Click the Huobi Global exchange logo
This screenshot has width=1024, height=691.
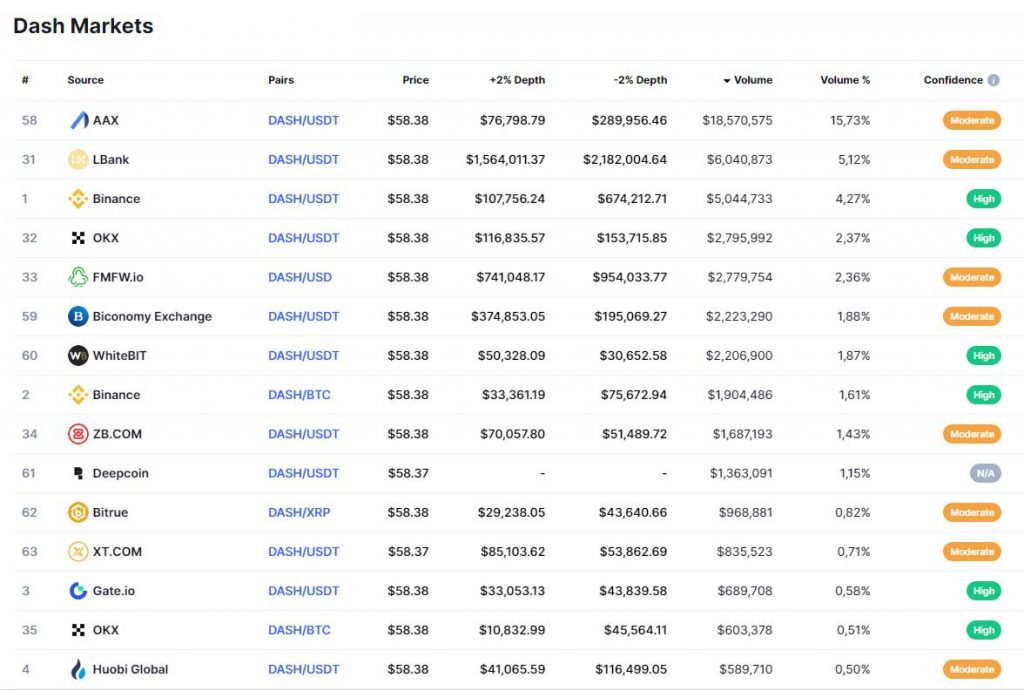pyautogui.click(x=78, y=669)
